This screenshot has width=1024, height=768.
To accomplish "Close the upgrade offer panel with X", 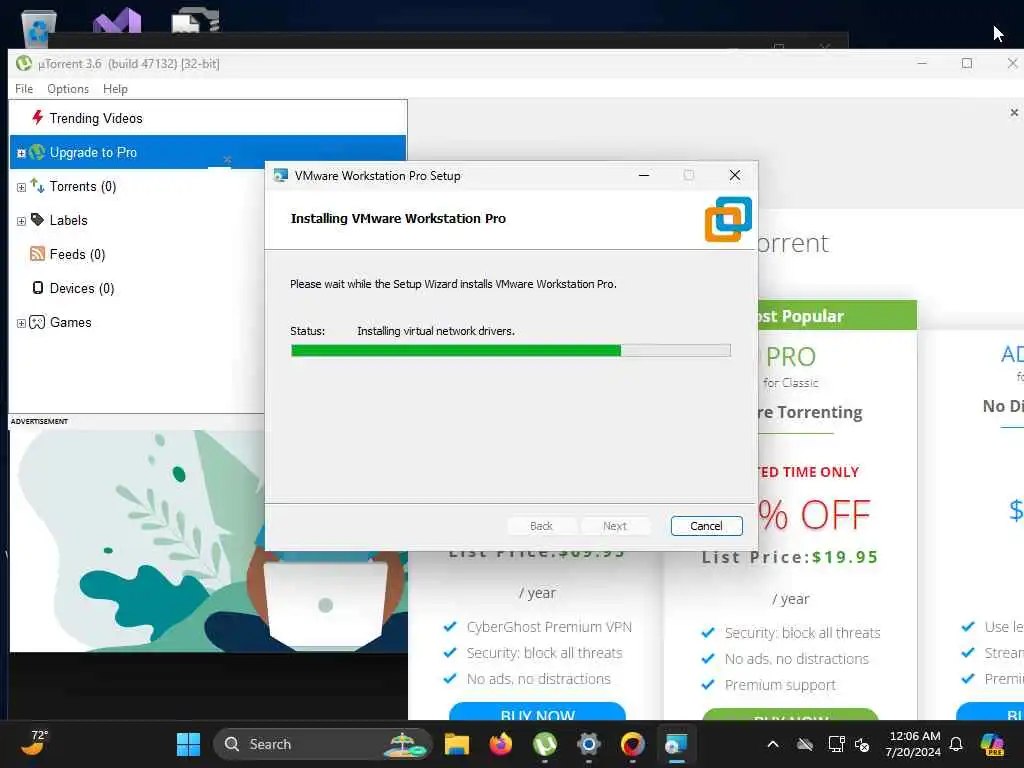I will [1014, 112].
